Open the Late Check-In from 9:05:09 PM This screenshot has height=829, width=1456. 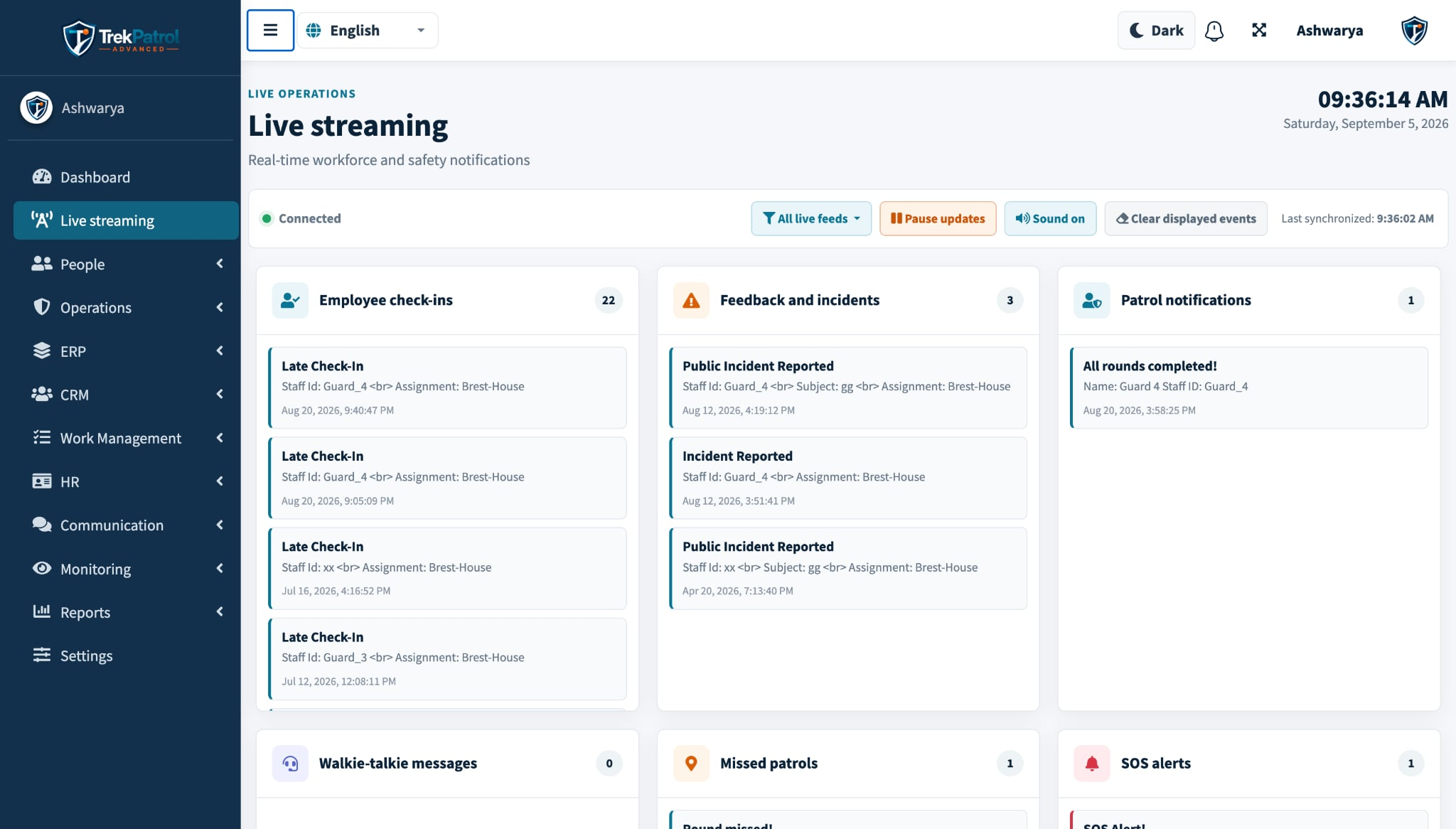(x=447, y=478)
